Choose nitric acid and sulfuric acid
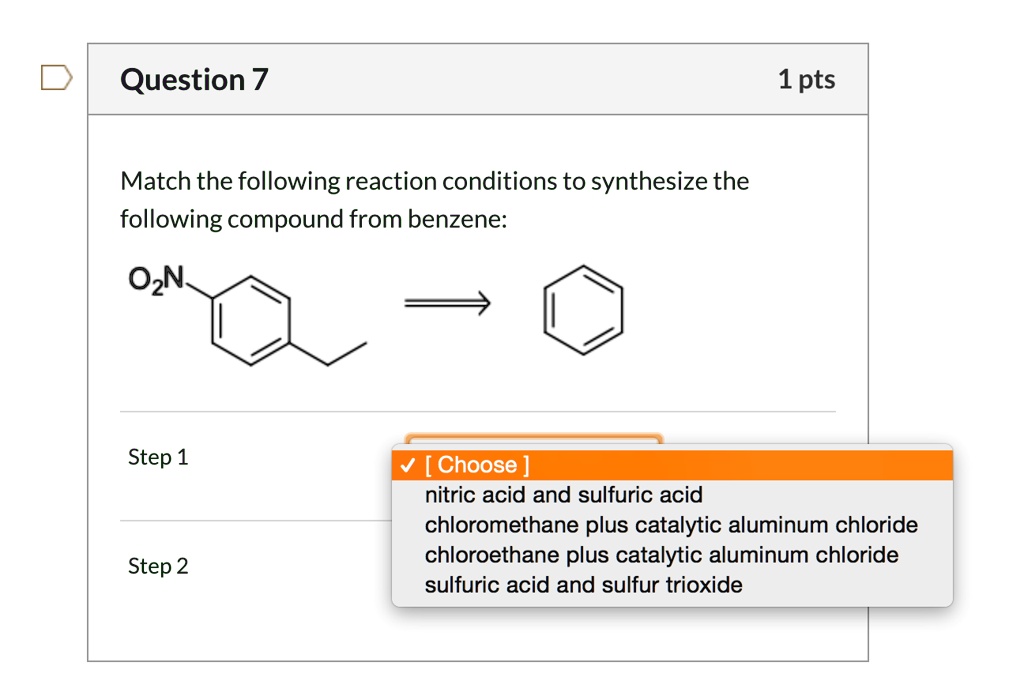 [x=563, y=494]
